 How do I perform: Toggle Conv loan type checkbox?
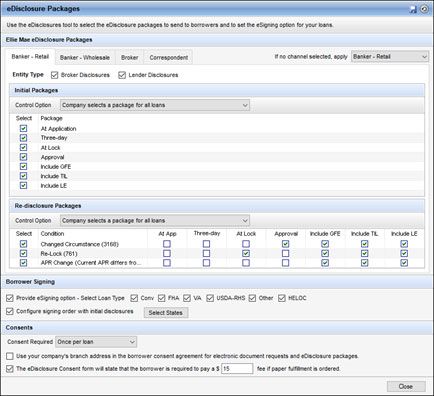click(x=134, y=298)
